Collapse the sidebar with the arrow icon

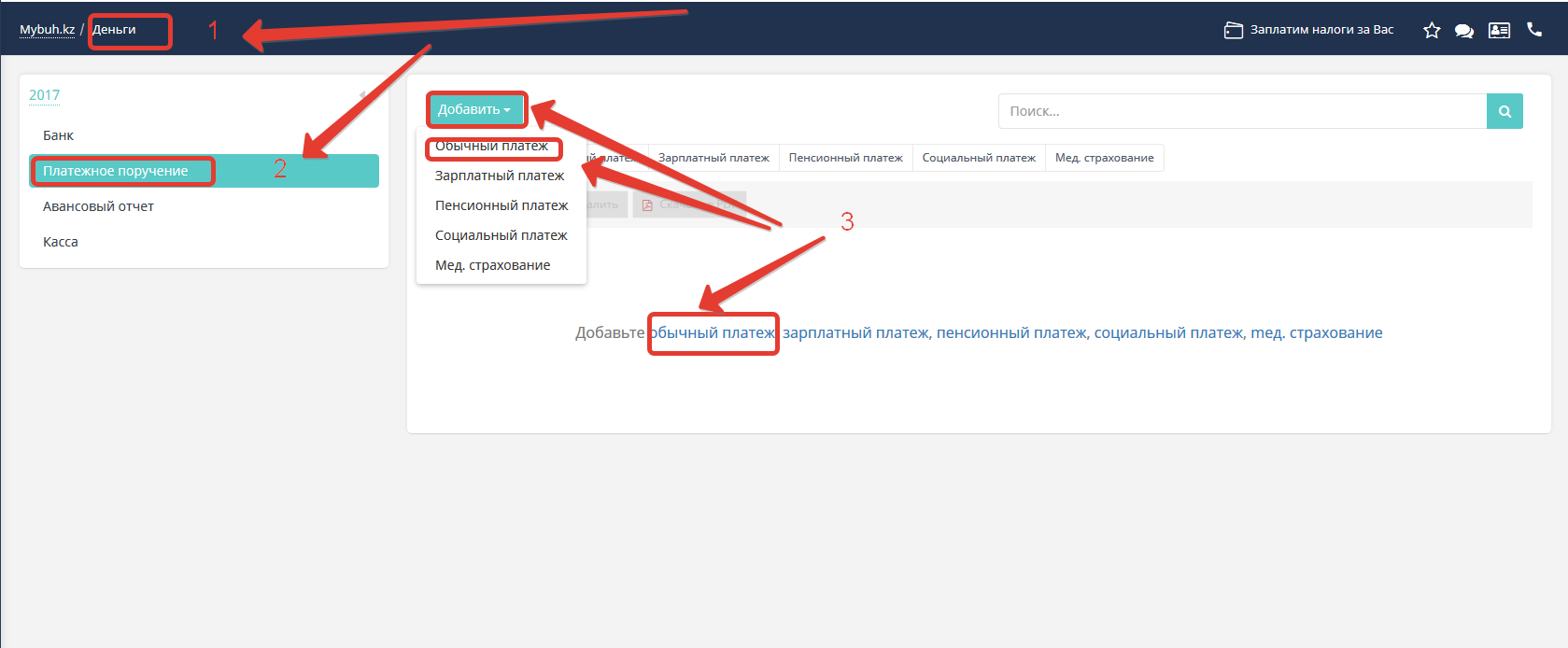tap(362, 95)
